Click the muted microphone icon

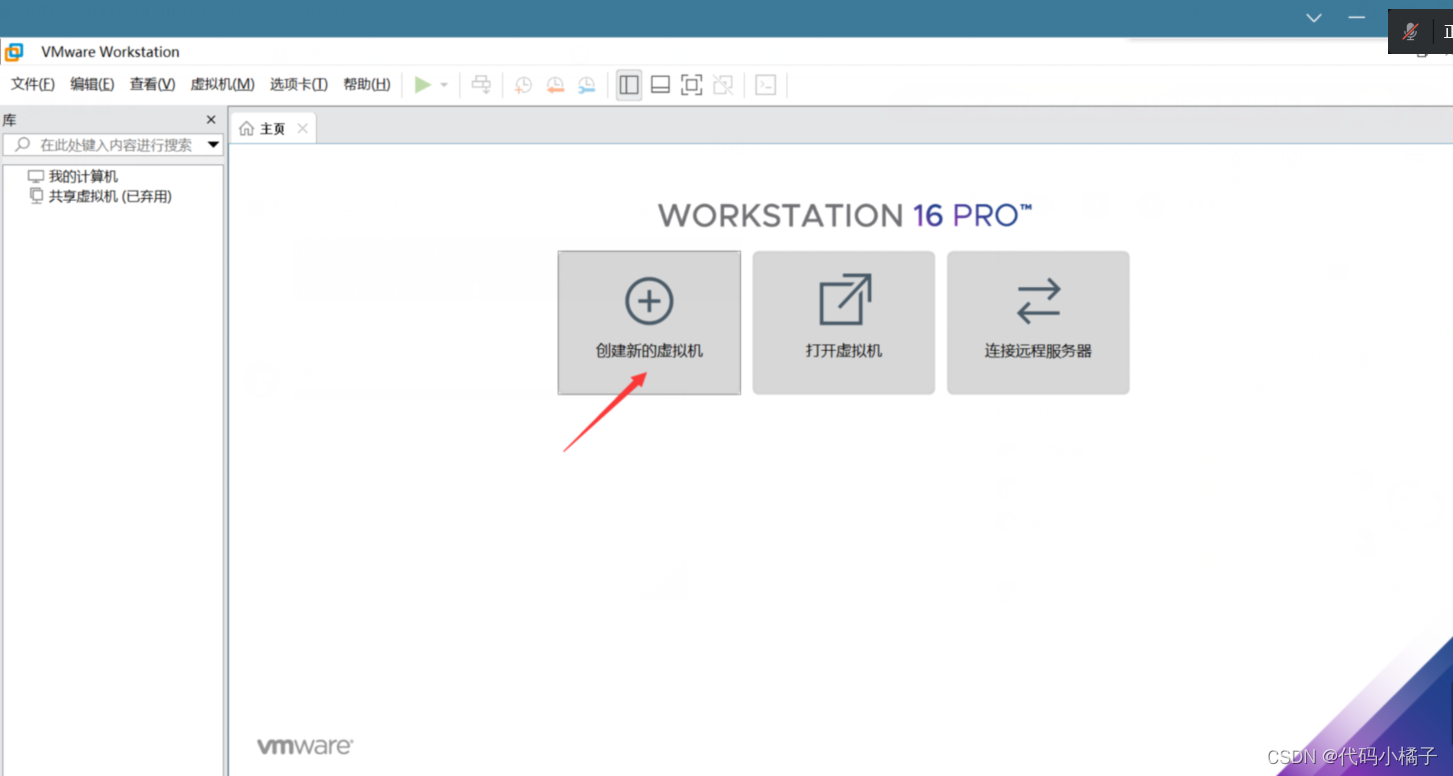point(1410,32)
